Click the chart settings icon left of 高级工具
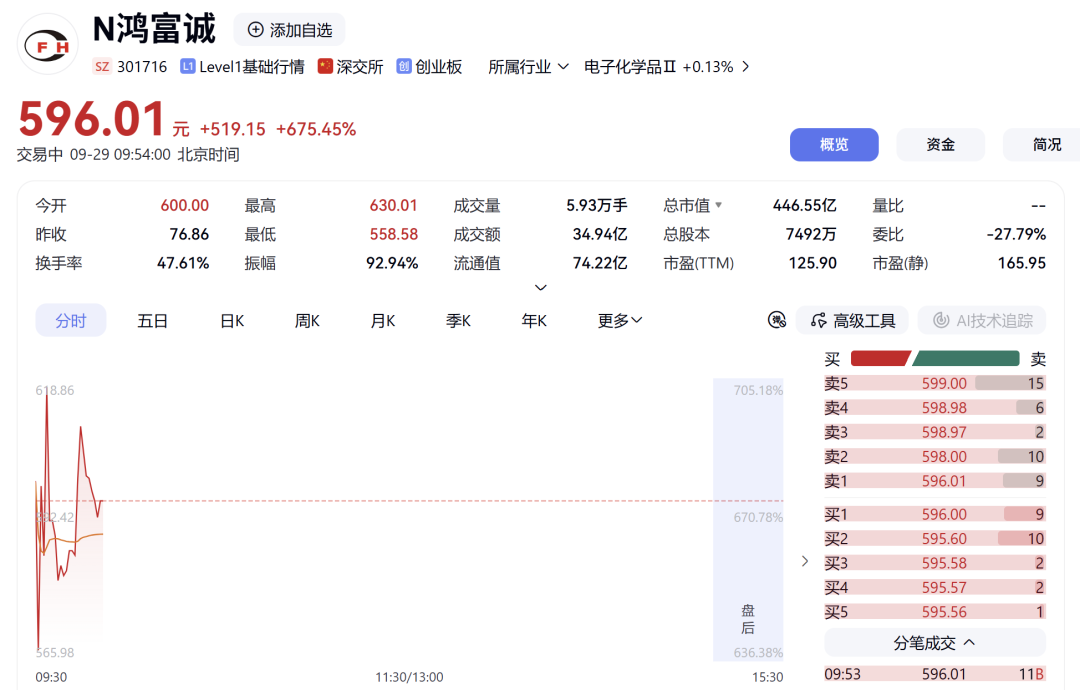 [x=777, y=320]
